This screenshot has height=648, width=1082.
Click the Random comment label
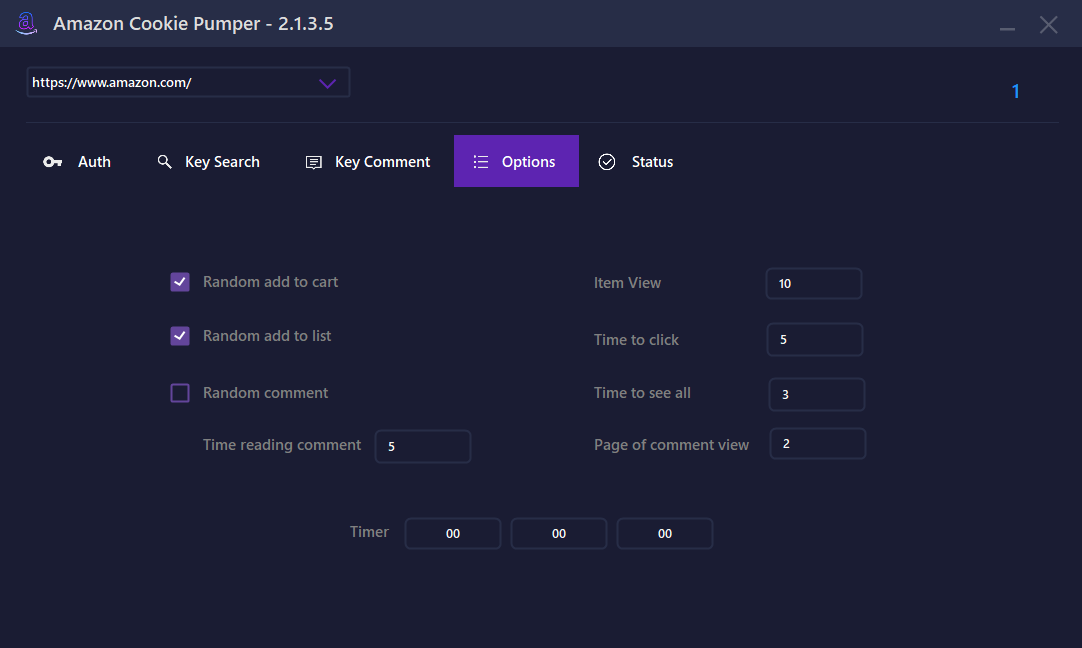tap(266, 393)
